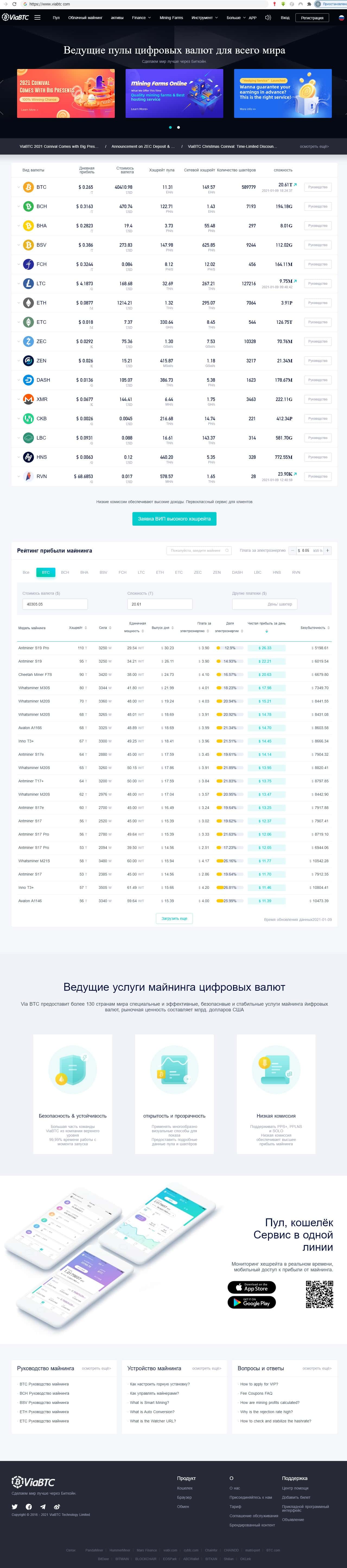This screenshot has width=347, height=1568.
Task: Download from the App Store badge
Action: [x=252, y=1287]
